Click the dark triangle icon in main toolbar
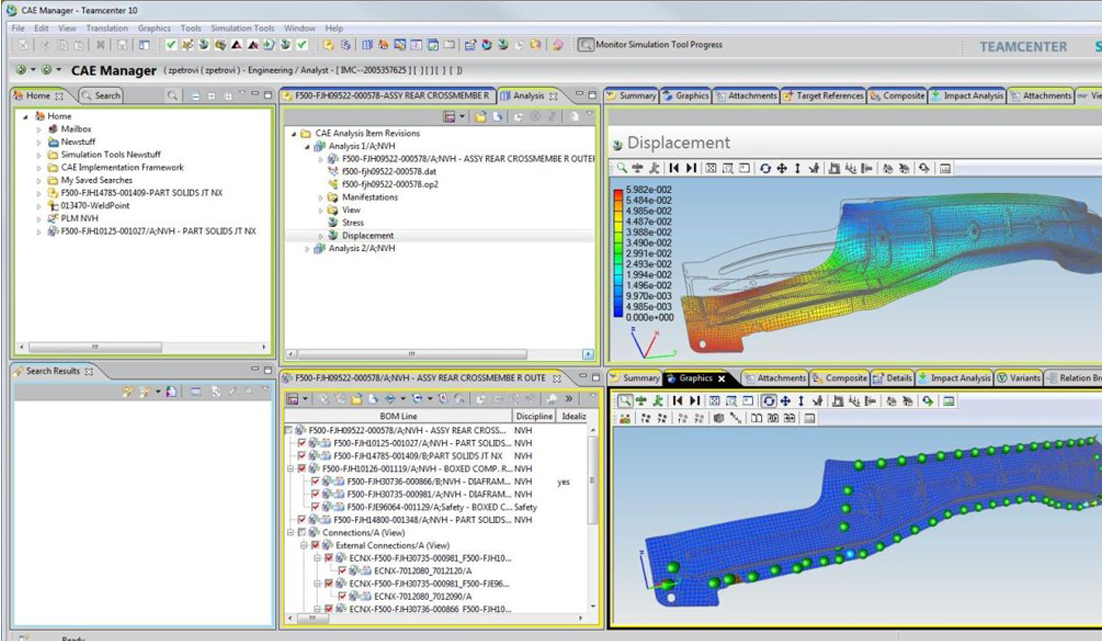Screen dimensions: 1102x641 click(x=237, y=45)
